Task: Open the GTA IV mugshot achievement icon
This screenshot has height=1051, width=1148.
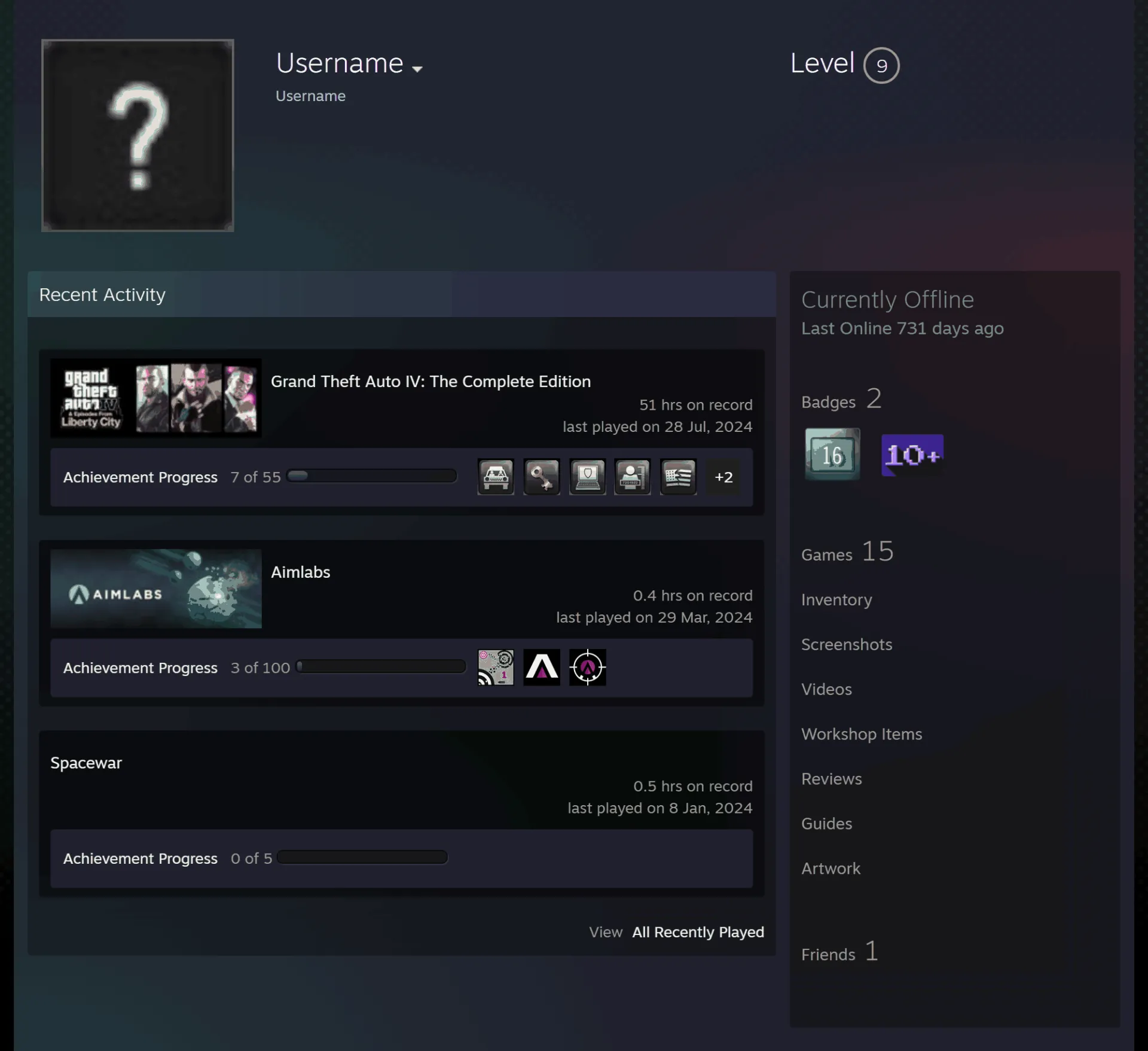Action: [633, 477]
